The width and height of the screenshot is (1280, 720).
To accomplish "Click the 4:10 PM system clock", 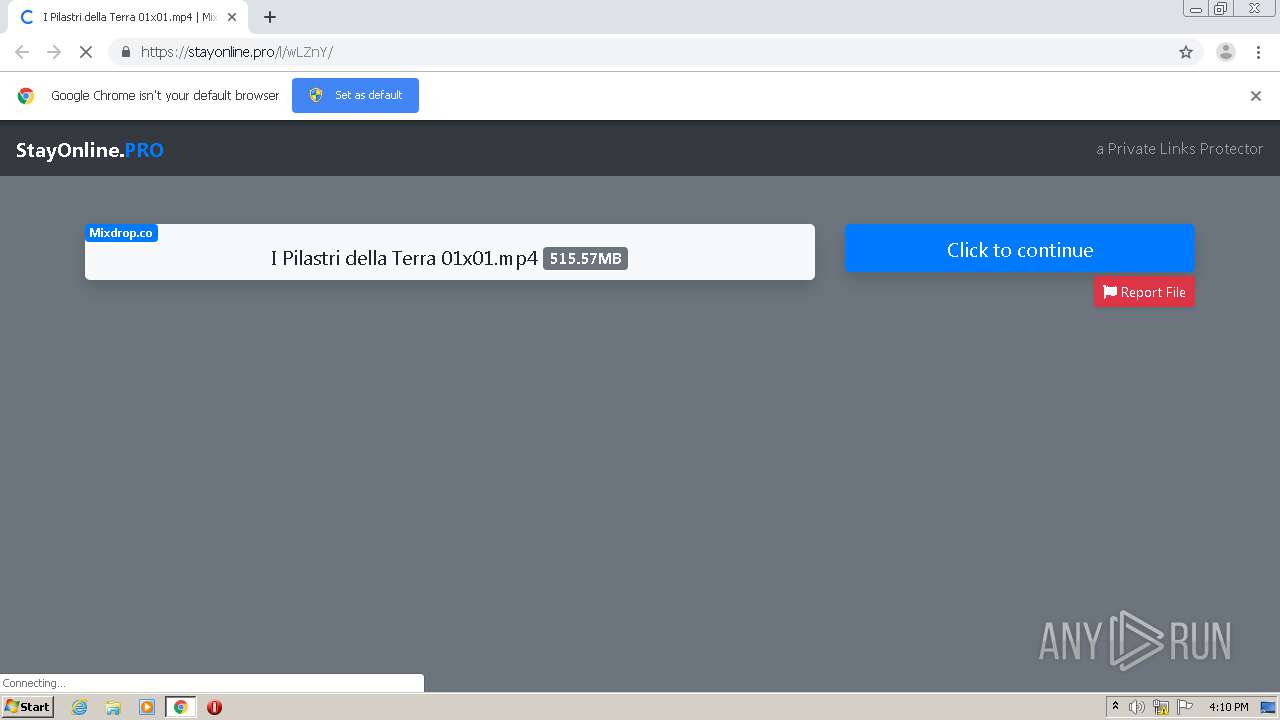I will (1228, 707).
